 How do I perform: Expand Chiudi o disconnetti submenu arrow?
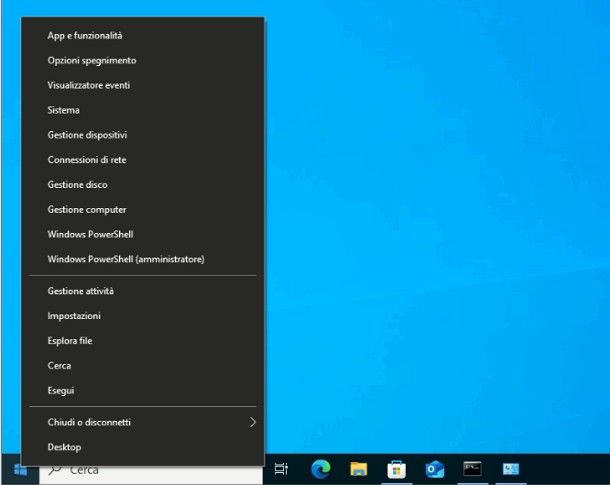tap(253, 422)
